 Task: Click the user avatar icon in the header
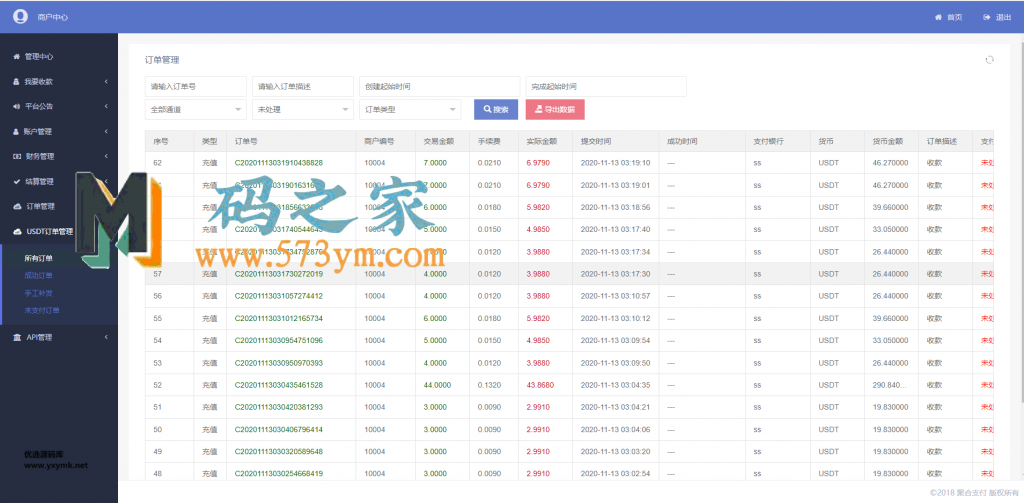pyautogui.click(x=20, y=16)
